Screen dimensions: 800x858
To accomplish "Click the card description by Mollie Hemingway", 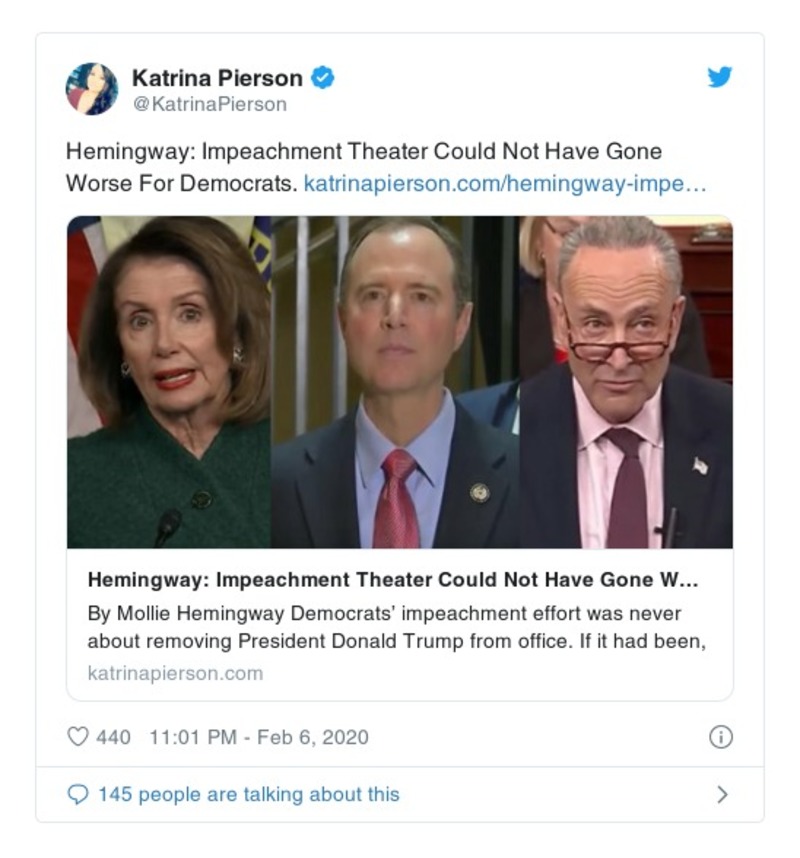I will 397,627.
